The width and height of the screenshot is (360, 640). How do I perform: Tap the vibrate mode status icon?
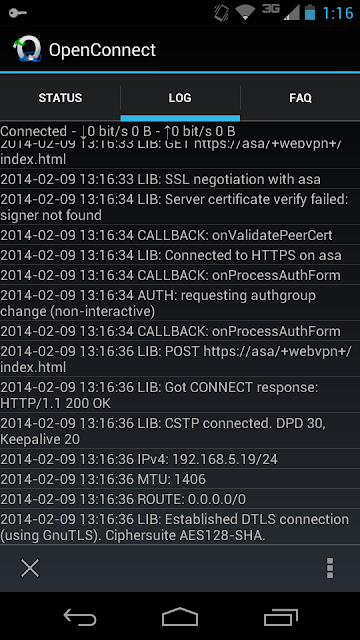pos(222,13)
